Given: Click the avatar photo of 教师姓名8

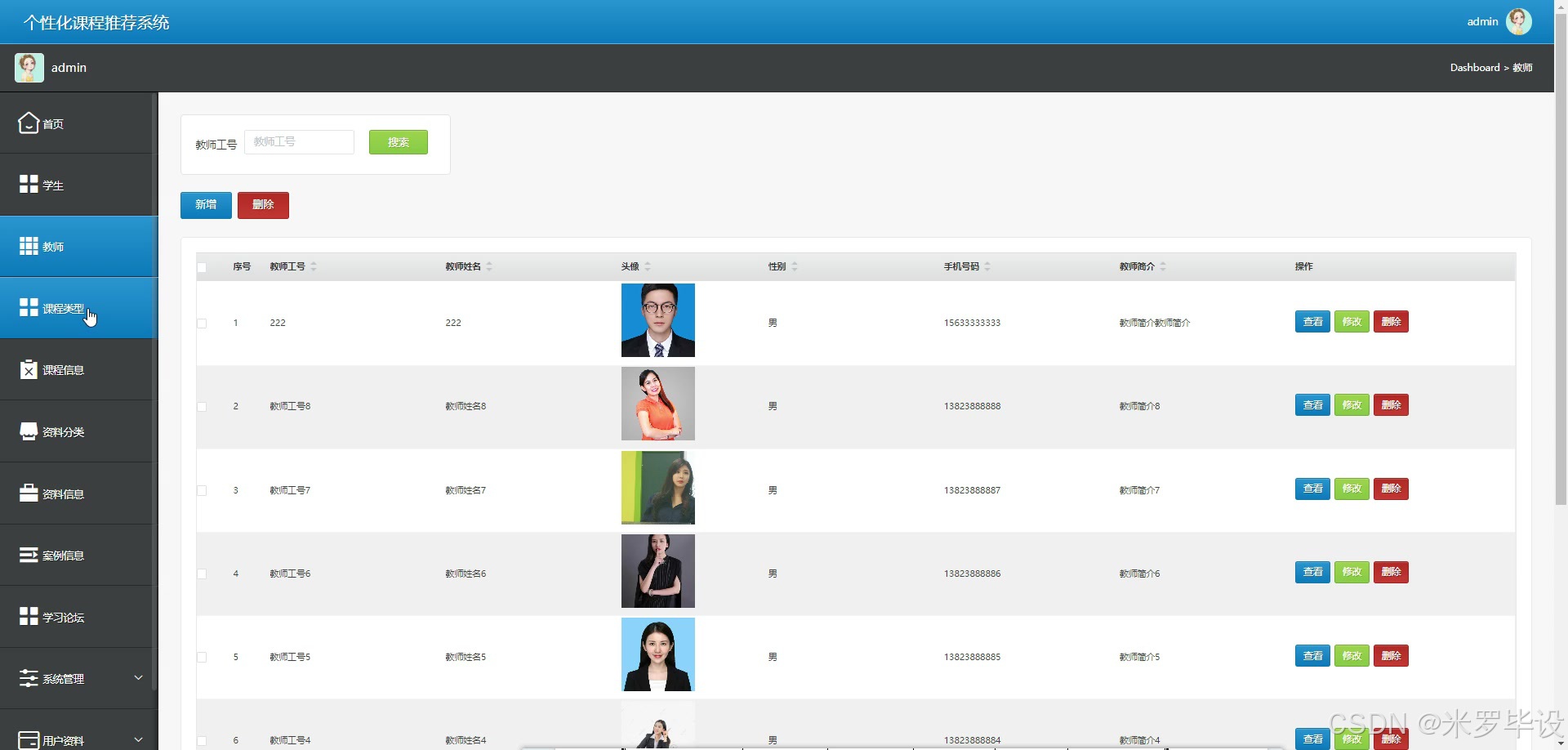Looking at the screenshot, I should coord(658,404).
